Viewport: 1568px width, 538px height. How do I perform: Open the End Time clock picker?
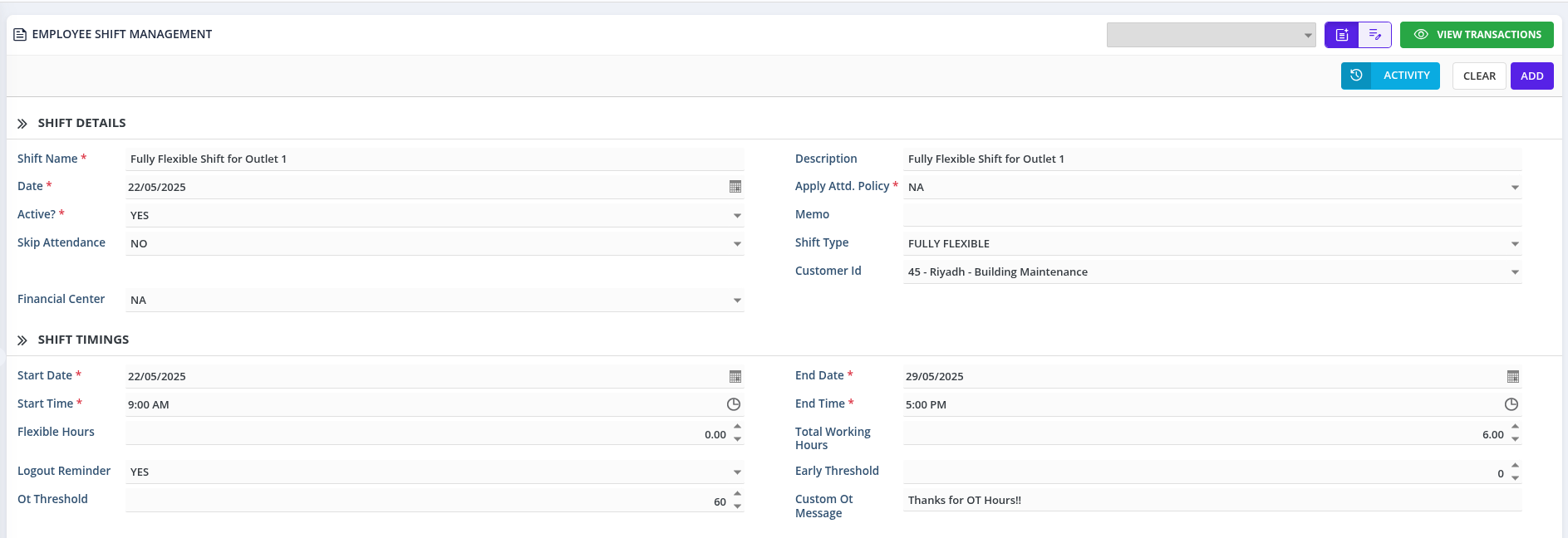(1511, 404)
